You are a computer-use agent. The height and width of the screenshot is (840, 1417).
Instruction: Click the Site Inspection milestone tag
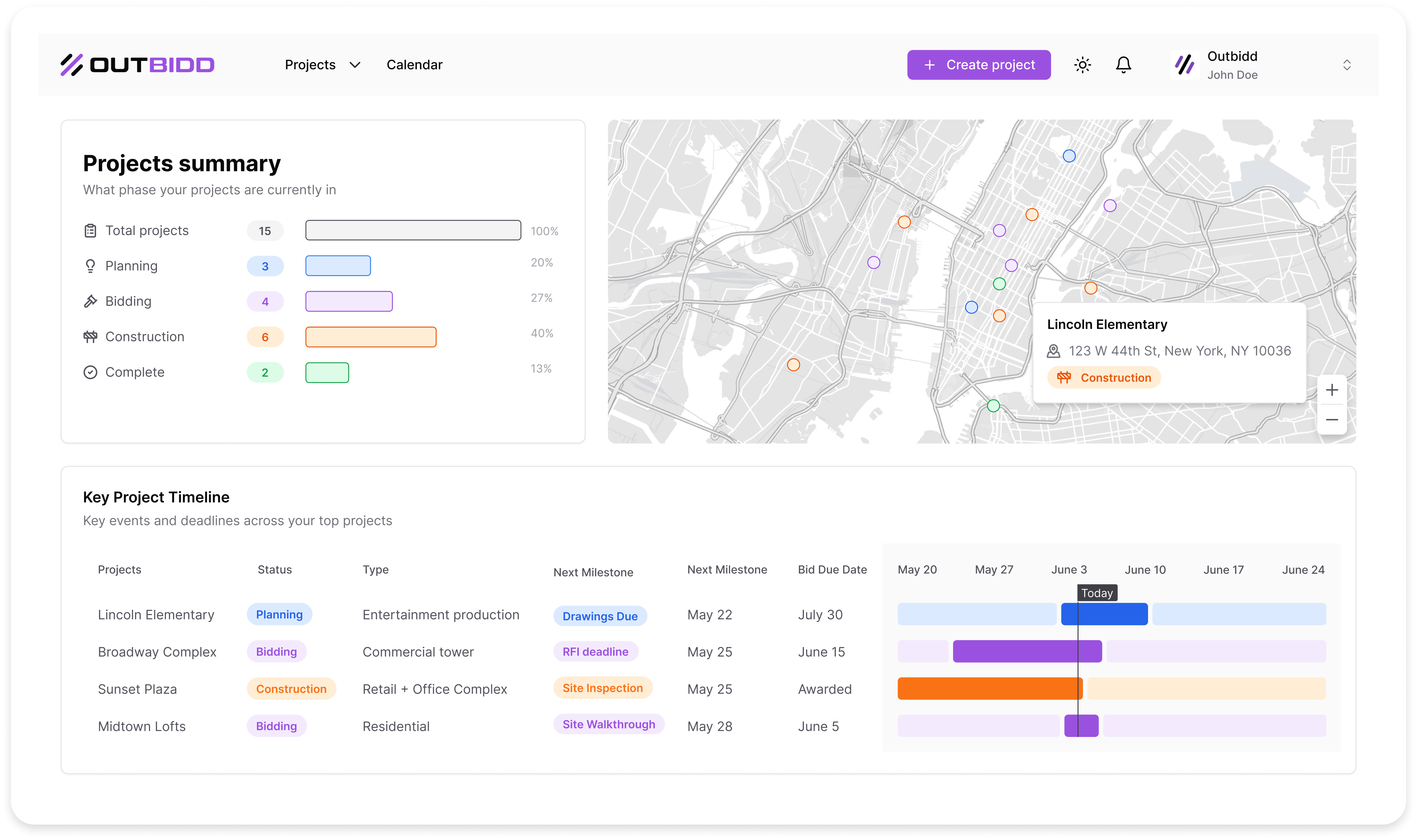pyautogui.click(x=603, y=688)
